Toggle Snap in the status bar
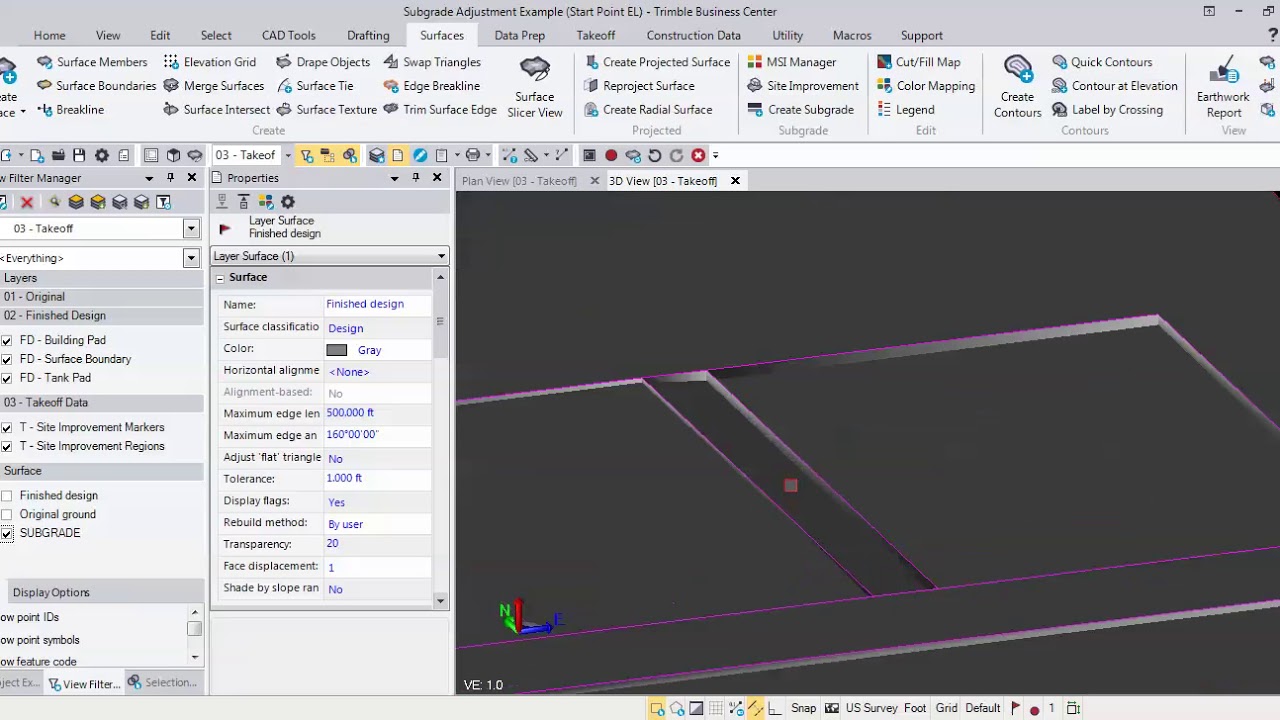Screen dimensions: 1280x720 (803, 708)
